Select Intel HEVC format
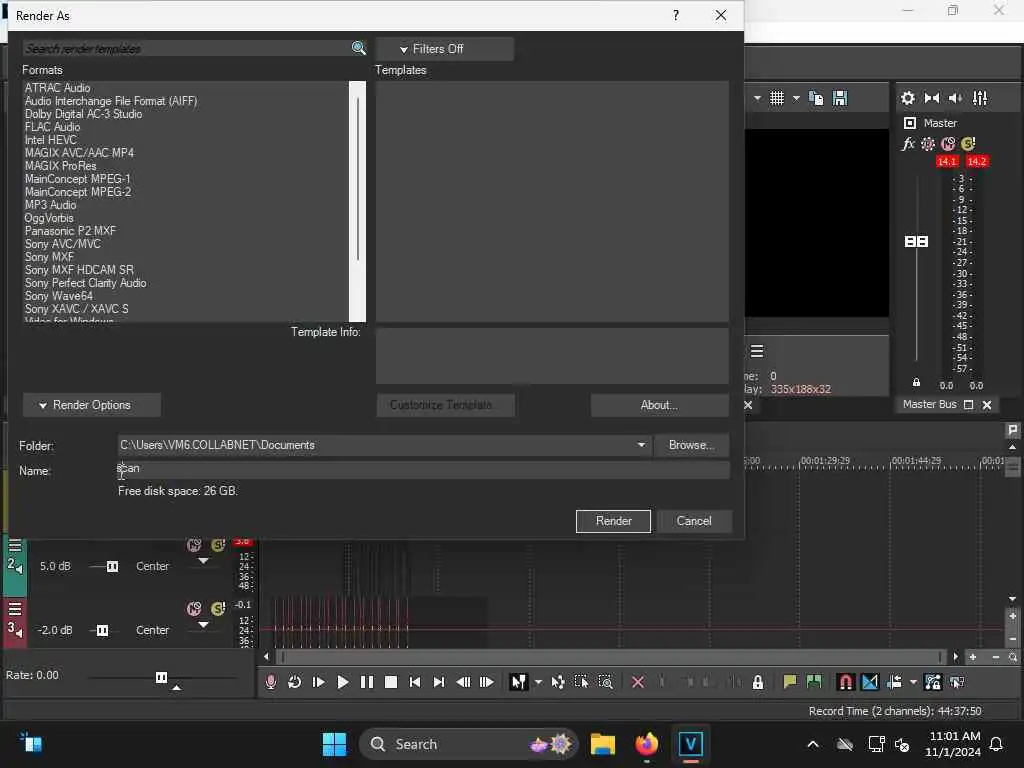Image resolution: width=1024 pixels, height=768 pixels. (x=50, y=140)
